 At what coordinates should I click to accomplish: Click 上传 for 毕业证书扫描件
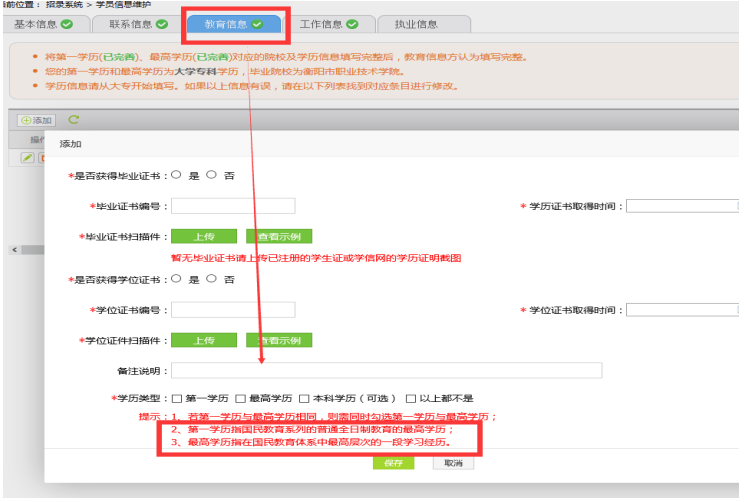click(x=203, y=237)
